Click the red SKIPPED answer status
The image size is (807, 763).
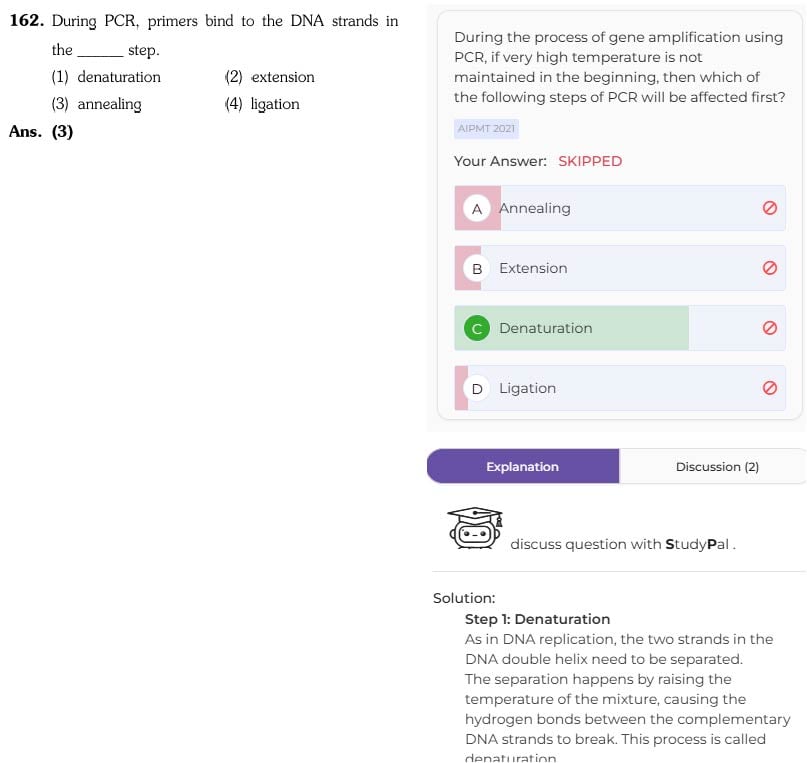click(x=590, y=161)
